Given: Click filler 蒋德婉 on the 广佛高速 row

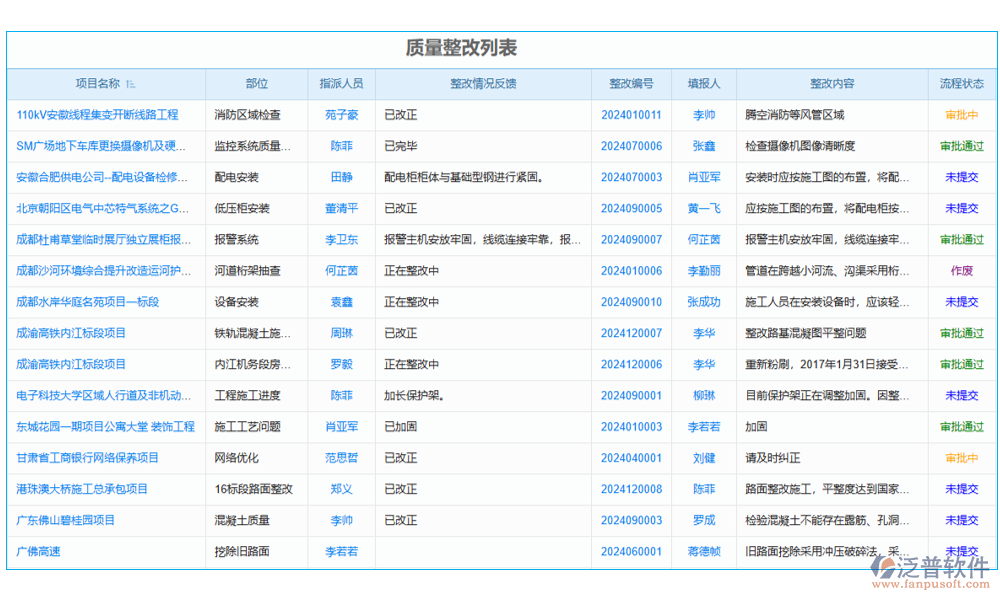Looking at the screenshot, I should click(x=704, y=551).
